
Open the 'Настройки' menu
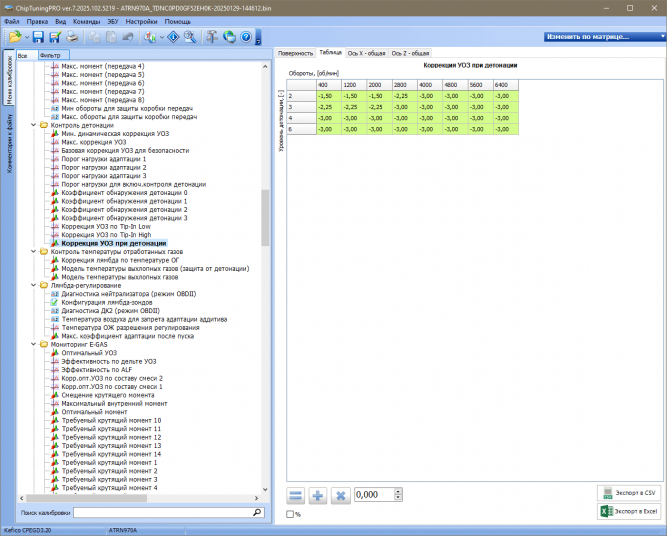pyautogui.click(x=142, y=21)
